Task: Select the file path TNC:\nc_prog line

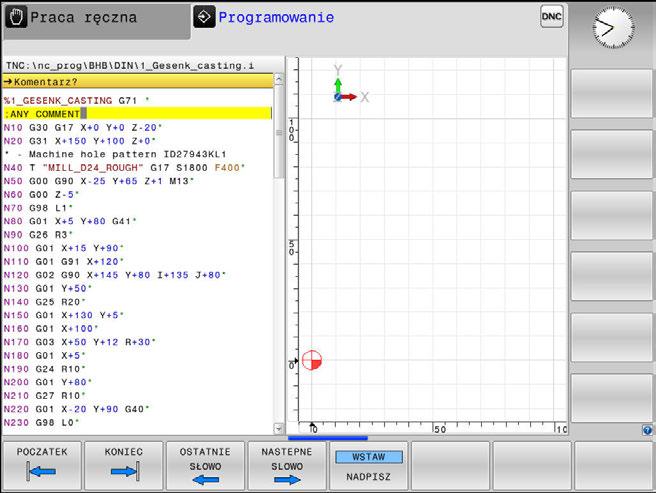Action: point(130,66)
